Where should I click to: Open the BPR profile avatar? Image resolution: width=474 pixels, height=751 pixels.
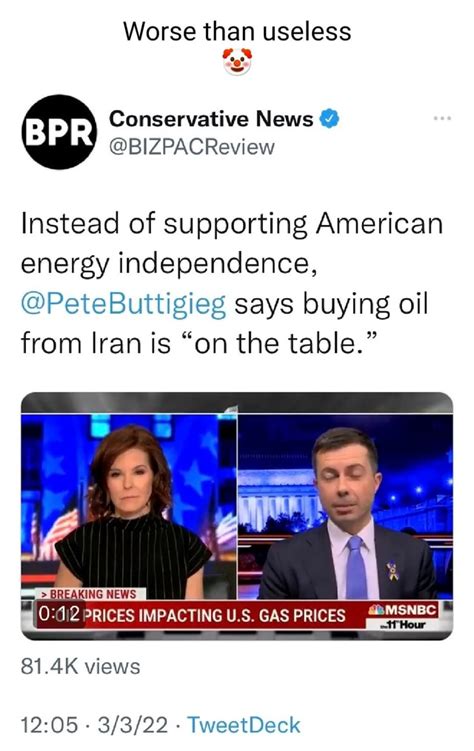pyautogui.click(x=59, y=132)
